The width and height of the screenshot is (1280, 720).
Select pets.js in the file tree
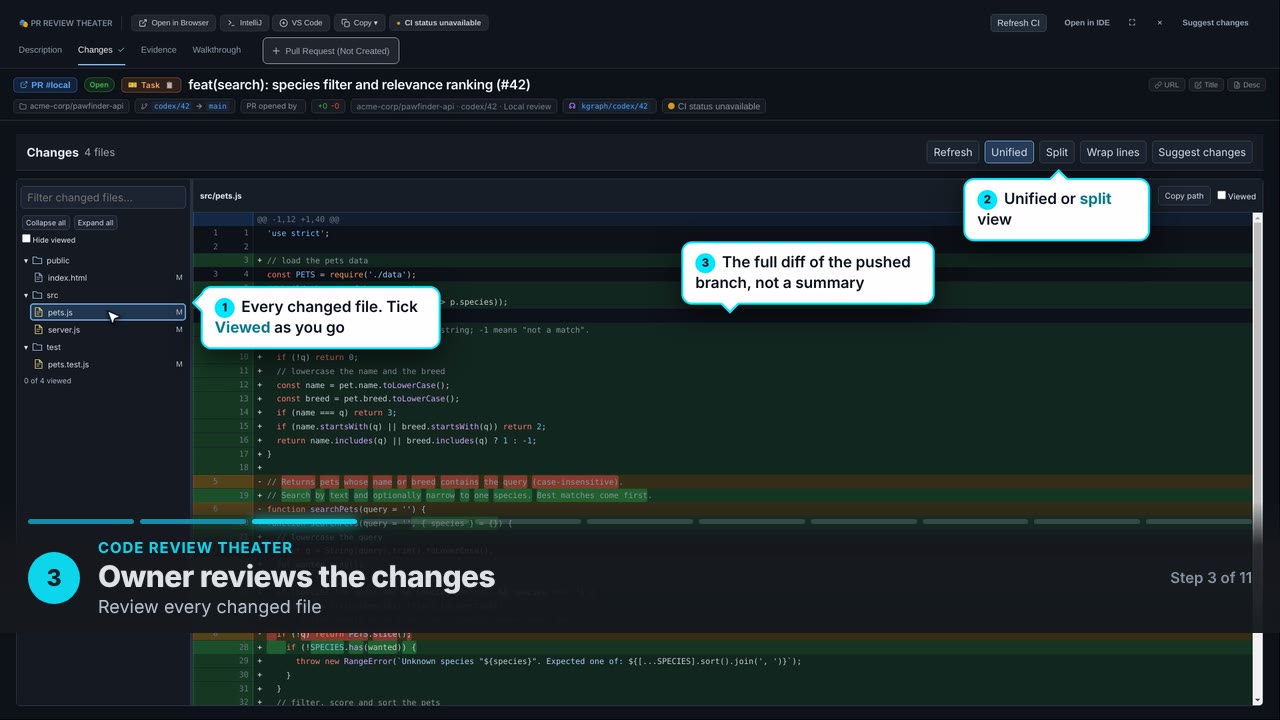(x=108, y=313)
